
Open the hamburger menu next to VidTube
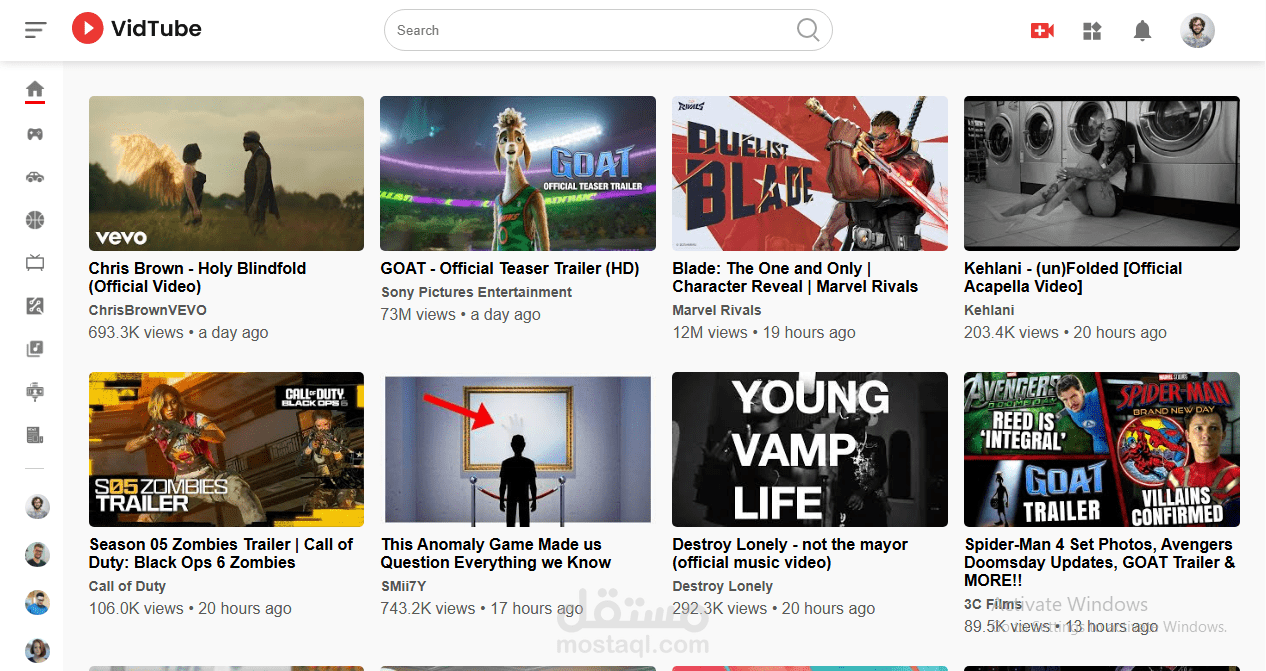click(x=36, y=30)
